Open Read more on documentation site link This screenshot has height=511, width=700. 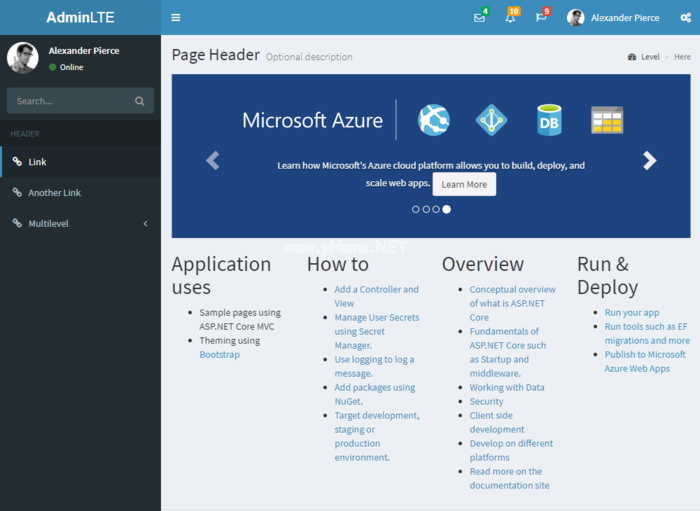pos(509,478)
